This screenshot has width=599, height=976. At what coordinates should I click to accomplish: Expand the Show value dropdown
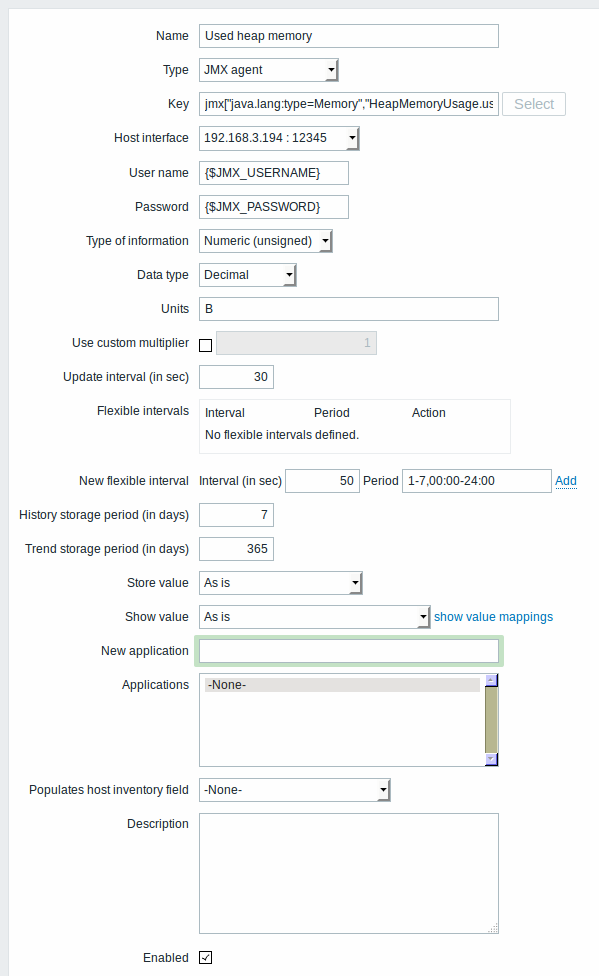314,617
